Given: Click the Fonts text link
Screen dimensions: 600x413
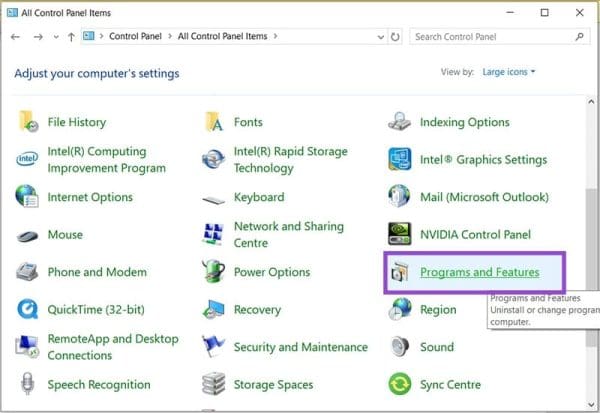Looking at the screenshot, I should [x=248, y=122].
